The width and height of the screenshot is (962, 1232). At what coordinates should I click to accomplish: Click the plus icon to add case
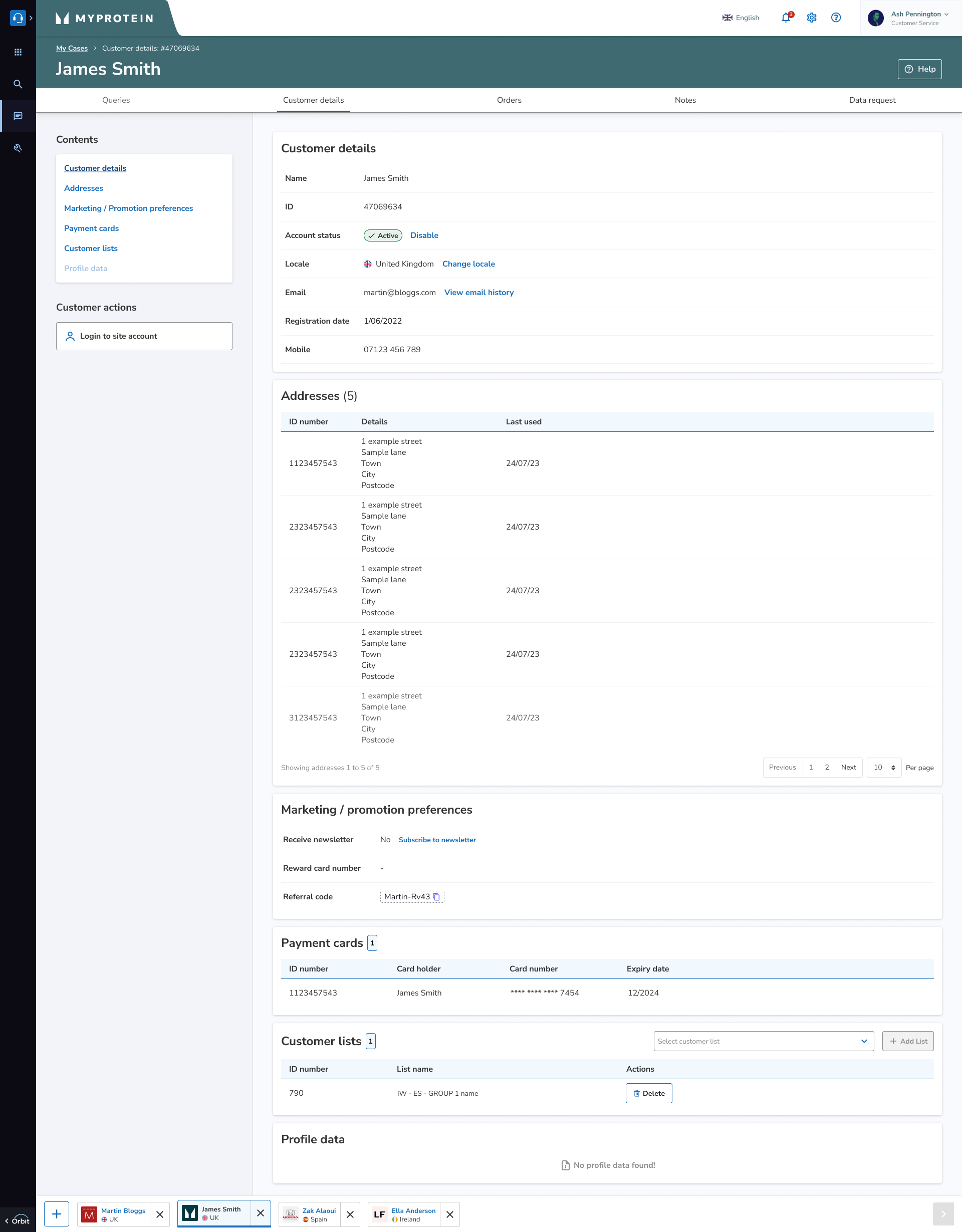[57, 1214]
